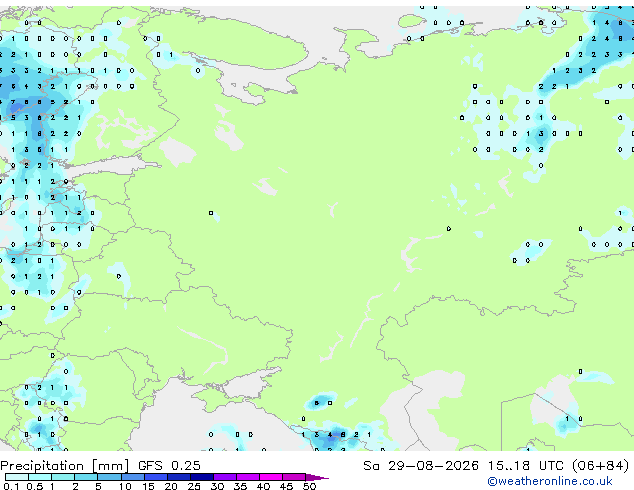Click the legend label '10'
The image size is (634, 490).
click(x=125, y=486)
